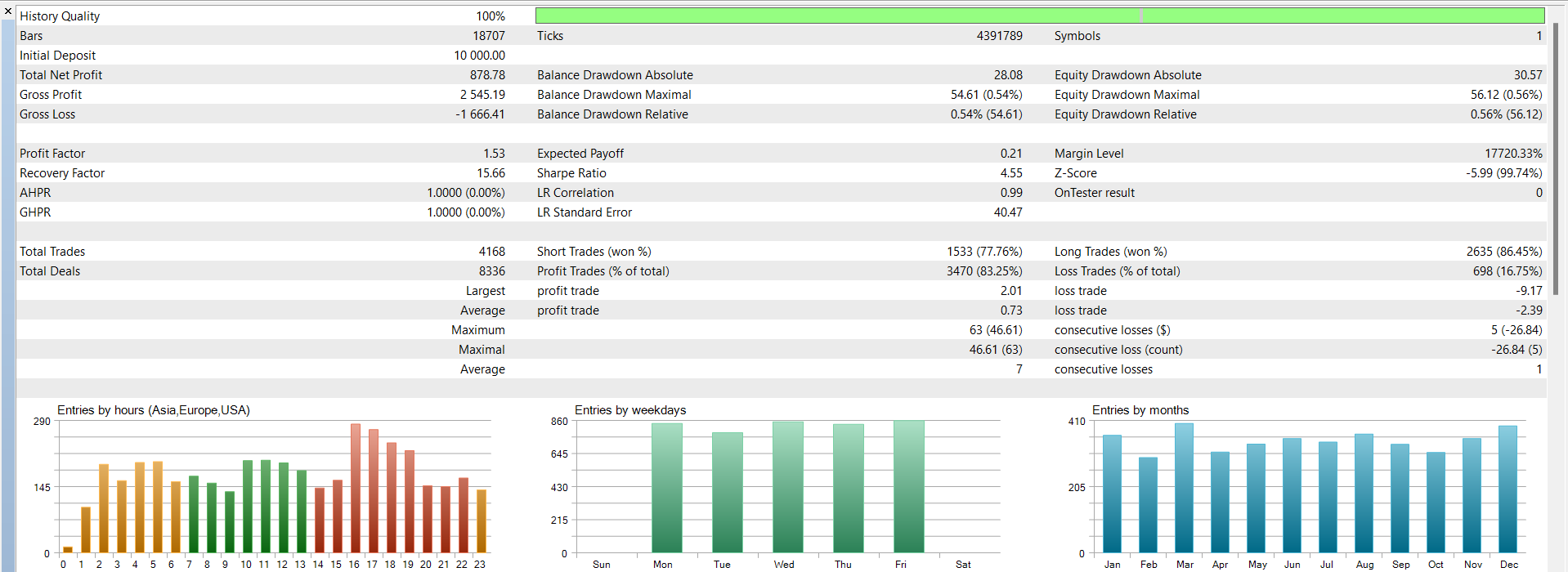Viewport: 1568px width, 572px height.
Task: Click the green History Quality progress bar
Action: click(1039, 16)
